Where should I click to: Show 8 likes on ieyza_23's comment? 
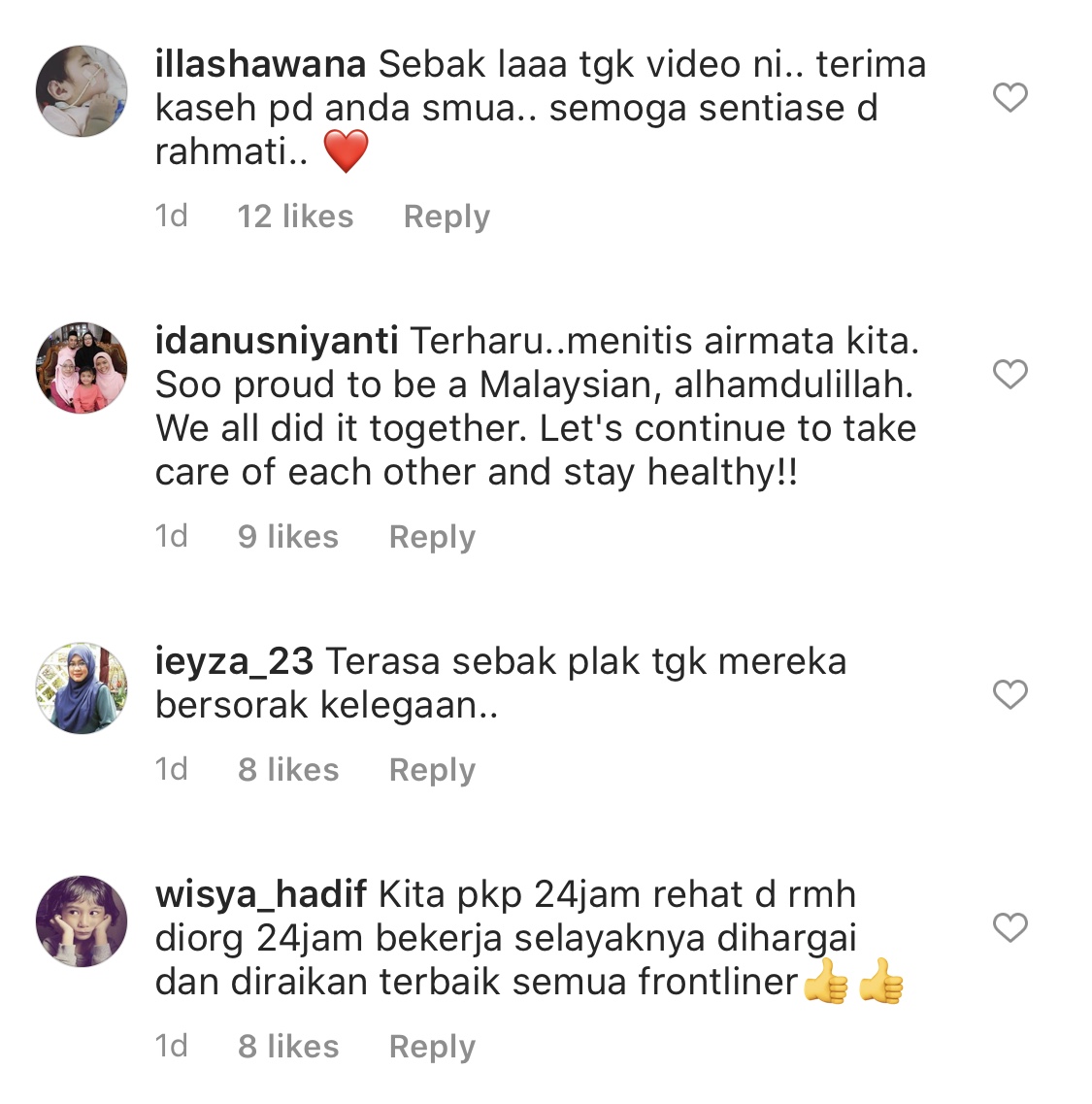tap(288, 770)
